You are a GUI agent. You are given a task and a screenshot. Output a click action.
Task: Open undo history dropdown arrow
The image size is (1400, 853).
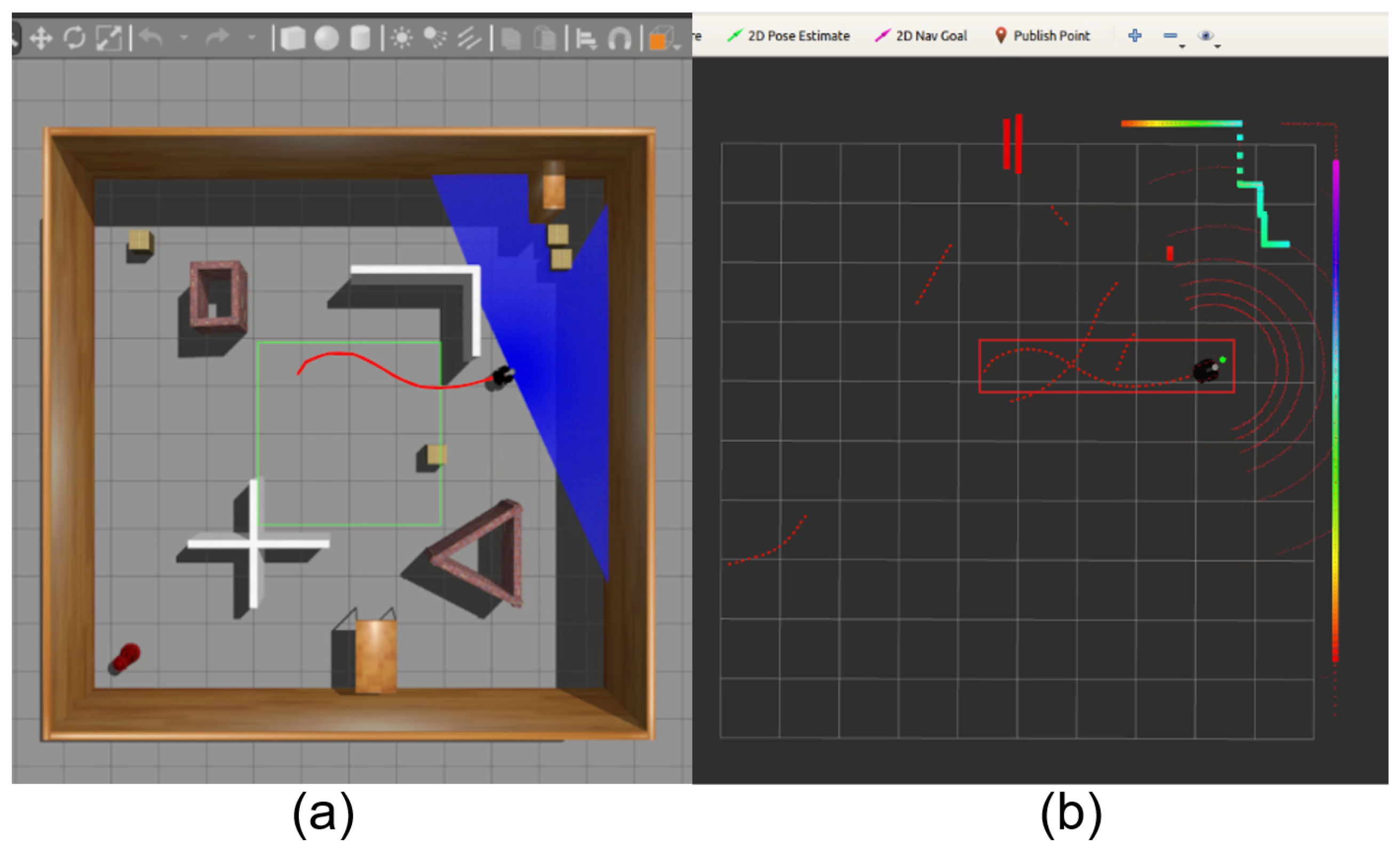[x=184, y=37]
